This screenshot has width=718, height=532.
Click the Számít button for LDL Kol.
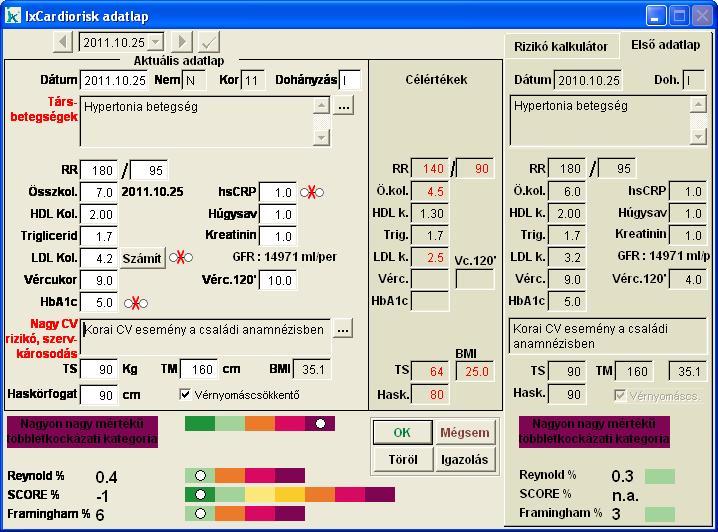coord(142,258)
